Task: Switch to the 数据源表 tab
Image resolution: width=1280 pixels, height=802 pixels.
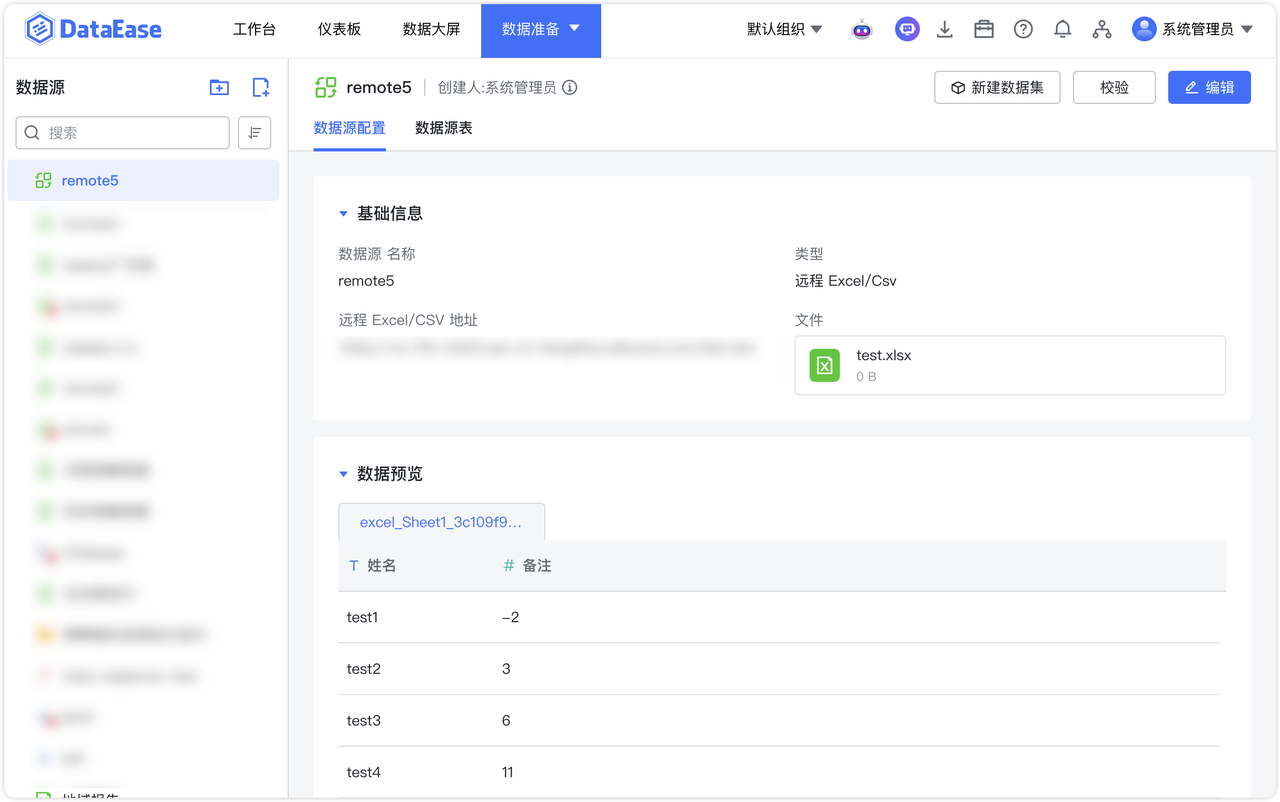Action: pos(443,128)
